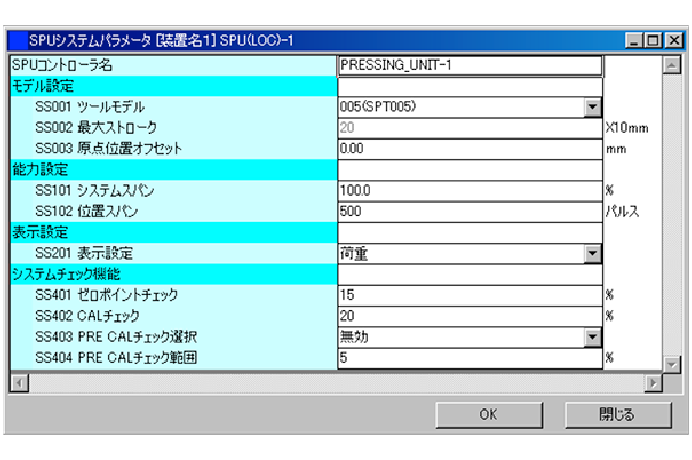Image resolution: width=692 pixels, height=460 pixels.
Task: Click the SS003 原点位置オフセット label
Action: 109,149
